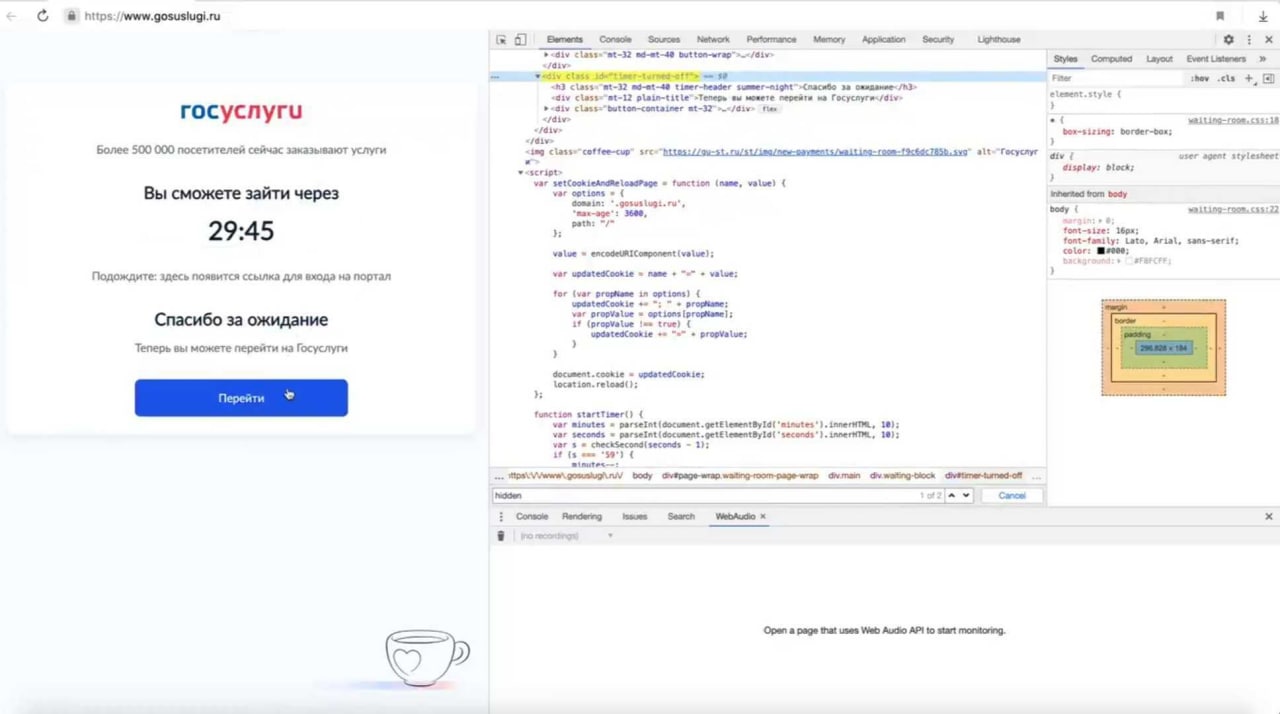Toggle the device toolbar icon
1280x714 pixels.
click(520, 40)
